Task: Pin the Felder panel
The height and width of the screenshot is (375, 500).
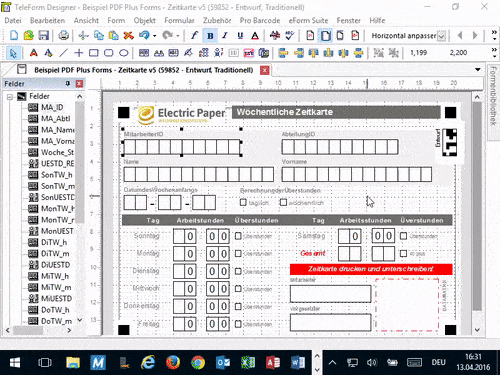Action: click(68, 83)
